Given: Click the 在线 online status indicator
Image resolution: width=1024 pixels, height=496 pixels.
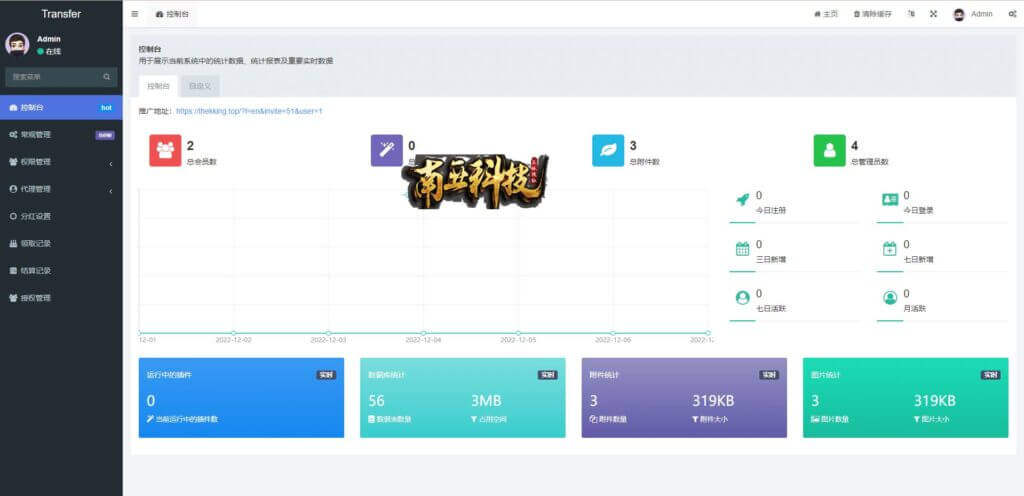Looking at the screenshot, I should point(49,51).
